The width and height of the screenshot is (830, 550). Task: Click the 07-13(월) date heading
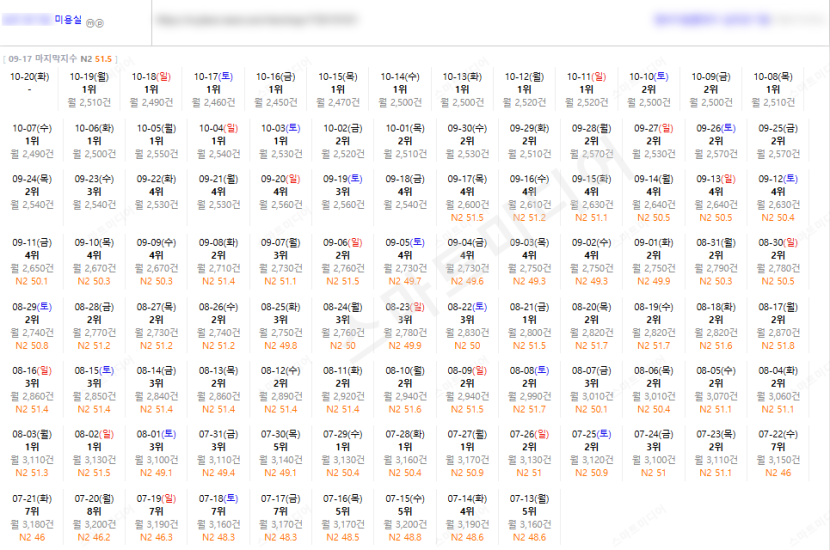(529, 499)
